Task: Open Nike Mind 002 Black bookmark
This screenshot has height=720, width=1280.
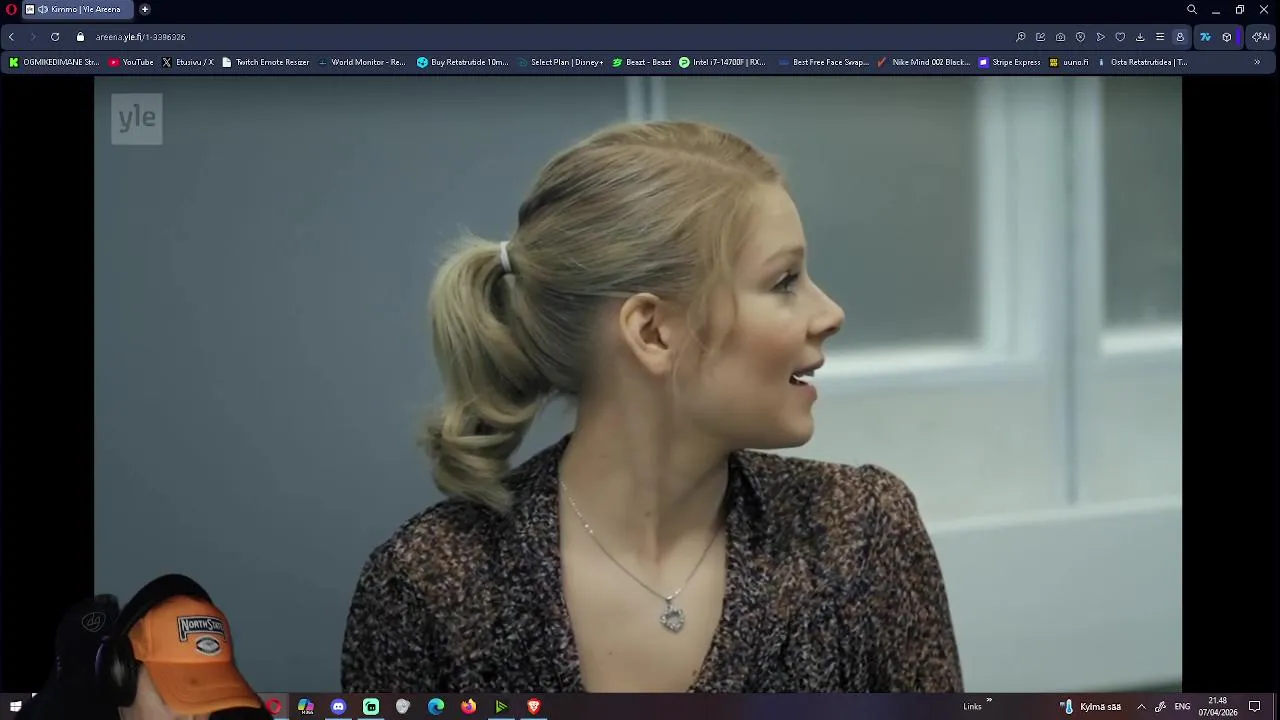Action: tap(924, 62)
